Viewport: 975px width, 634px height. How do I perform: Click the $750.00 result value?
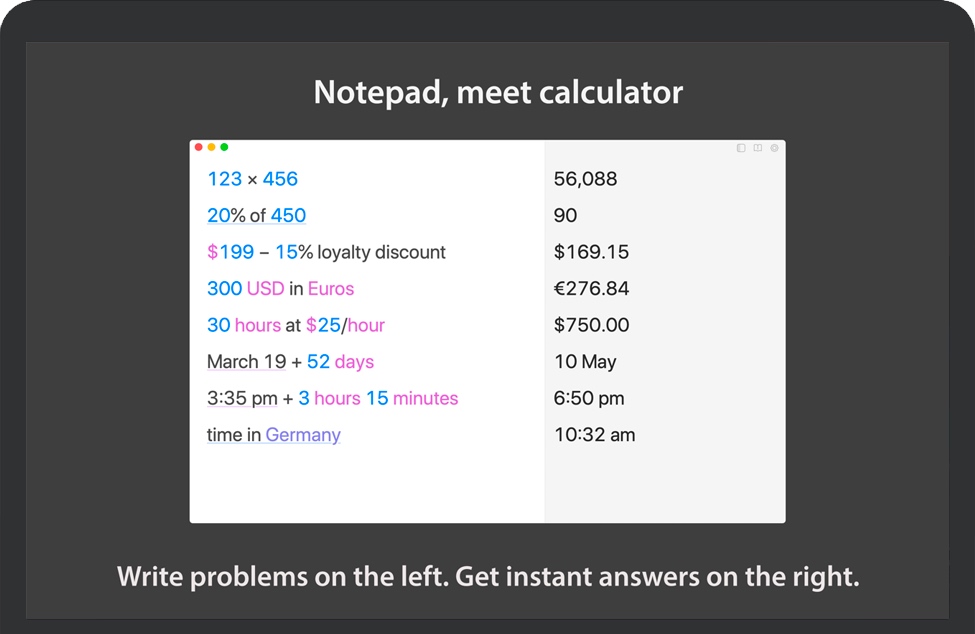(x=591, y=325)
